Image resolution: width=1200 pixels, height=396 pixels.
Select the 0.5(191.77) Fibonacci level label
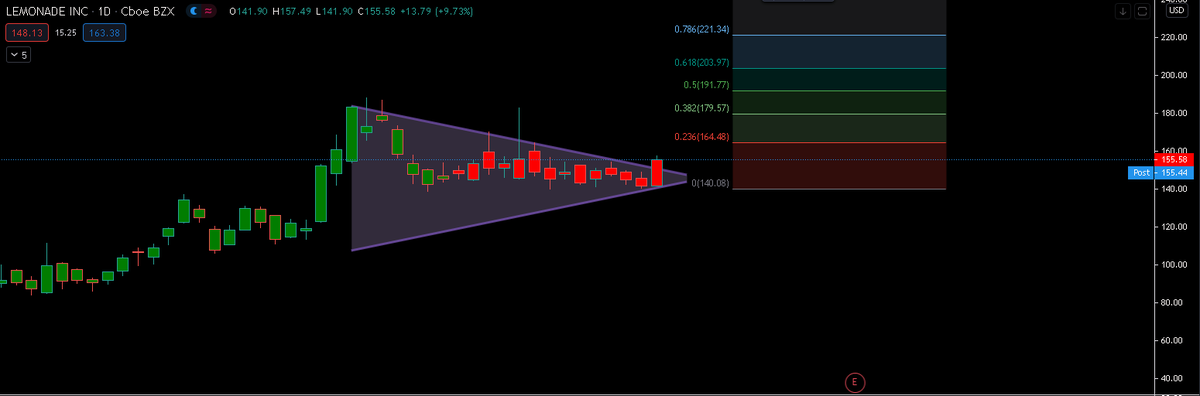(706, 86)
